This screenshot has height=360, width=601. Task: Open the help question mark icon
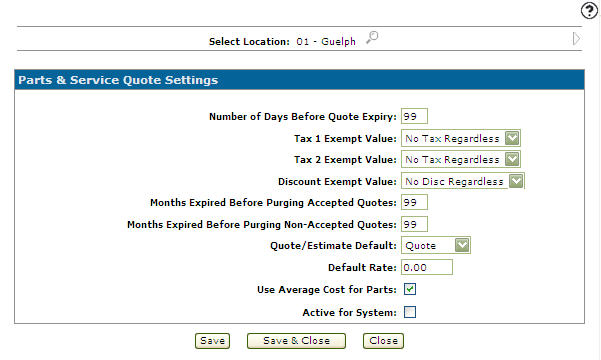pyautogui.click(x=589, y=10)
